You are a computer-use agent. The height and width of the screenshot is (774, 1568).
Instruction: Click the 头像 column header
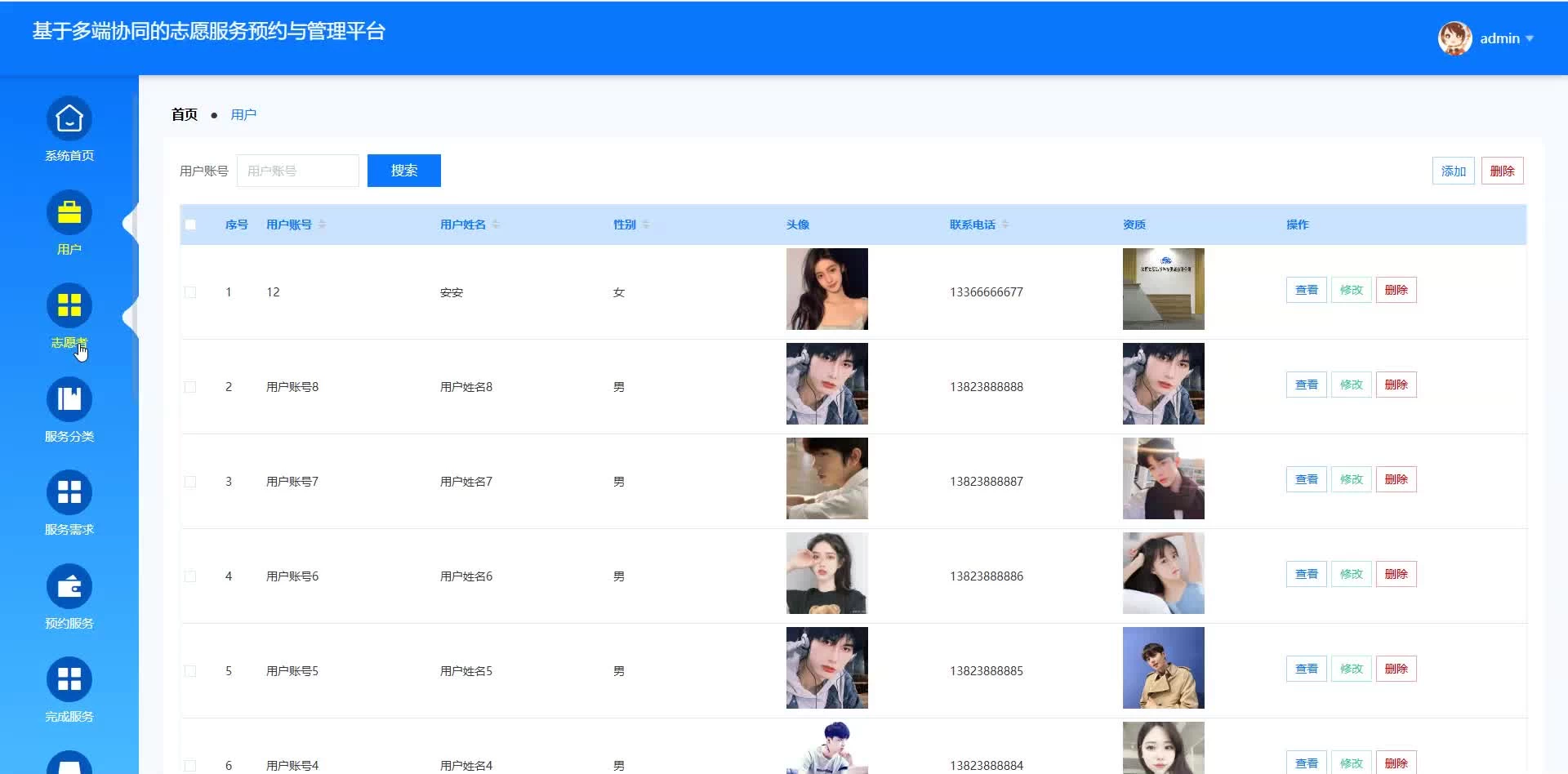(x=798, y=225)
